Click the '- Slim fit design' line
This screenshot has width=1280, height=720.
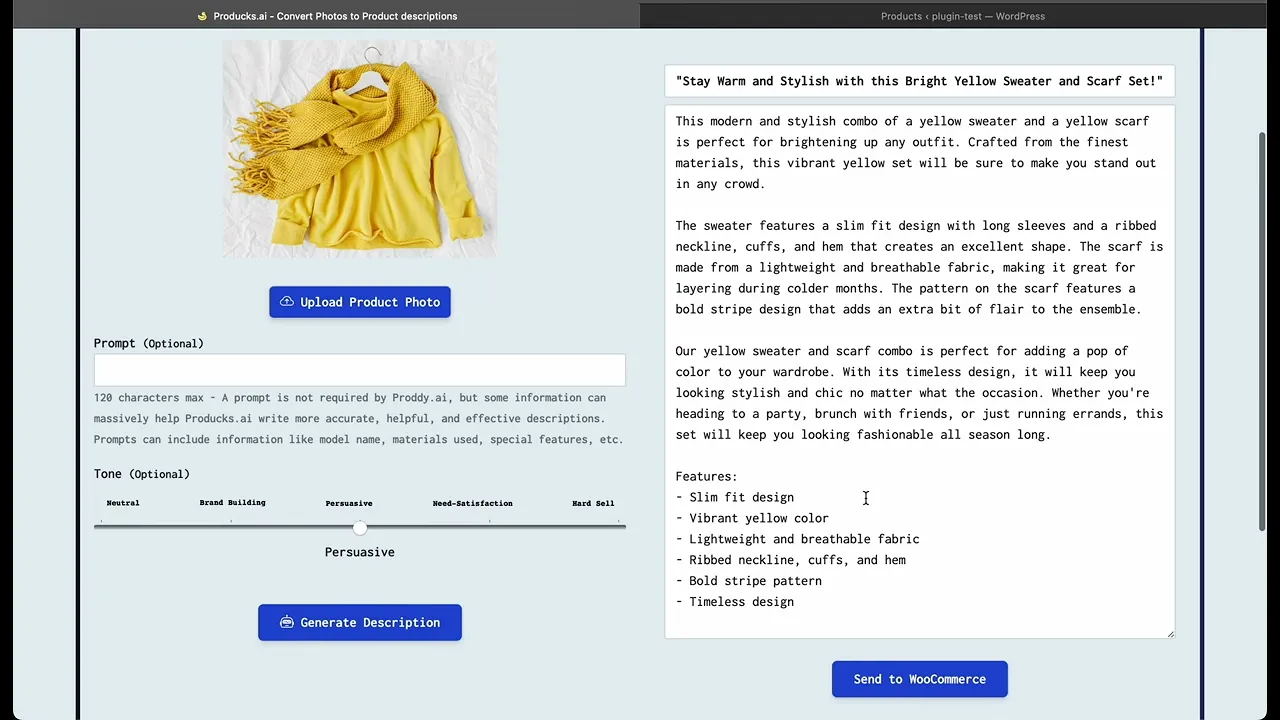tap(735, 497)
